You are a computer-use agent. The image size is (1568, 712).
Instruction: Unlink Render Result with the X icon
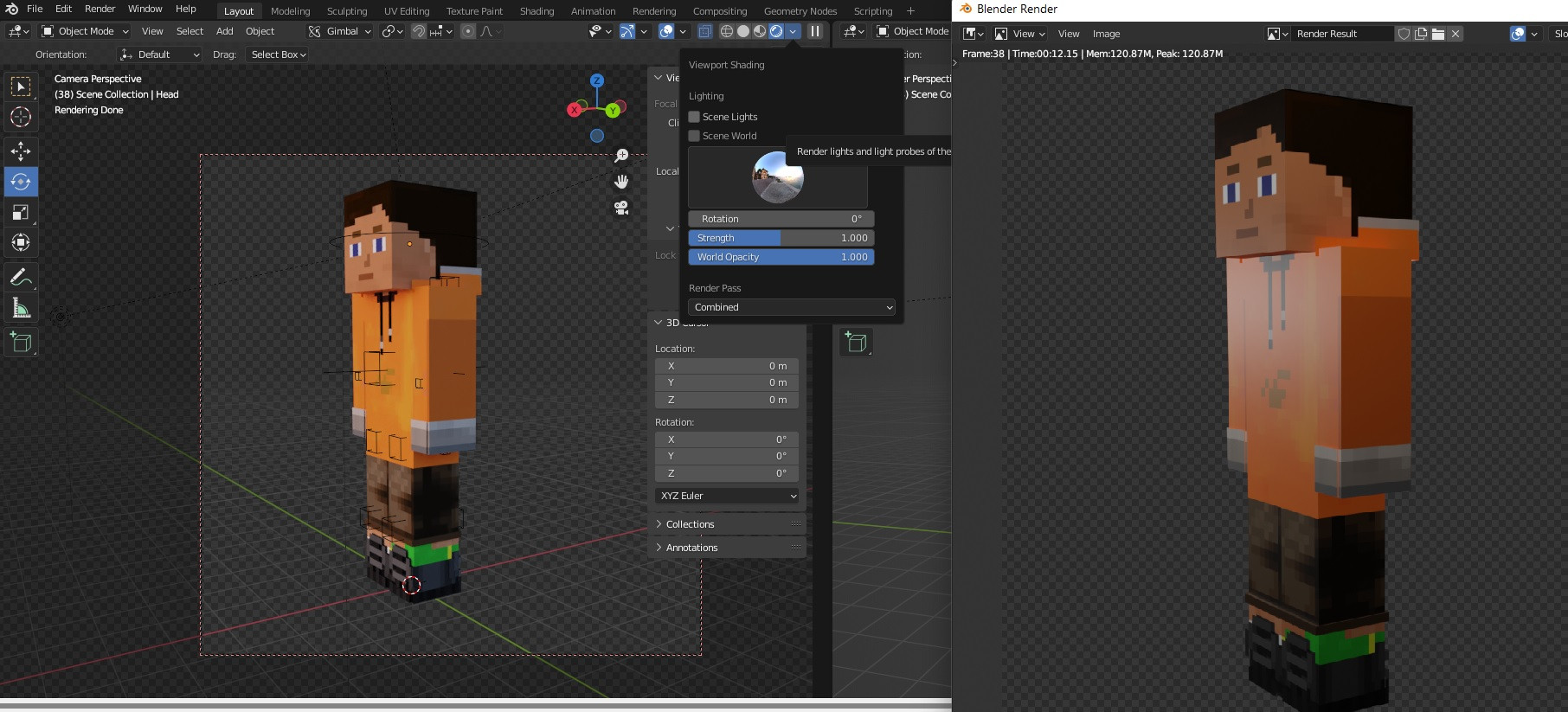[x=1456, y=34]
